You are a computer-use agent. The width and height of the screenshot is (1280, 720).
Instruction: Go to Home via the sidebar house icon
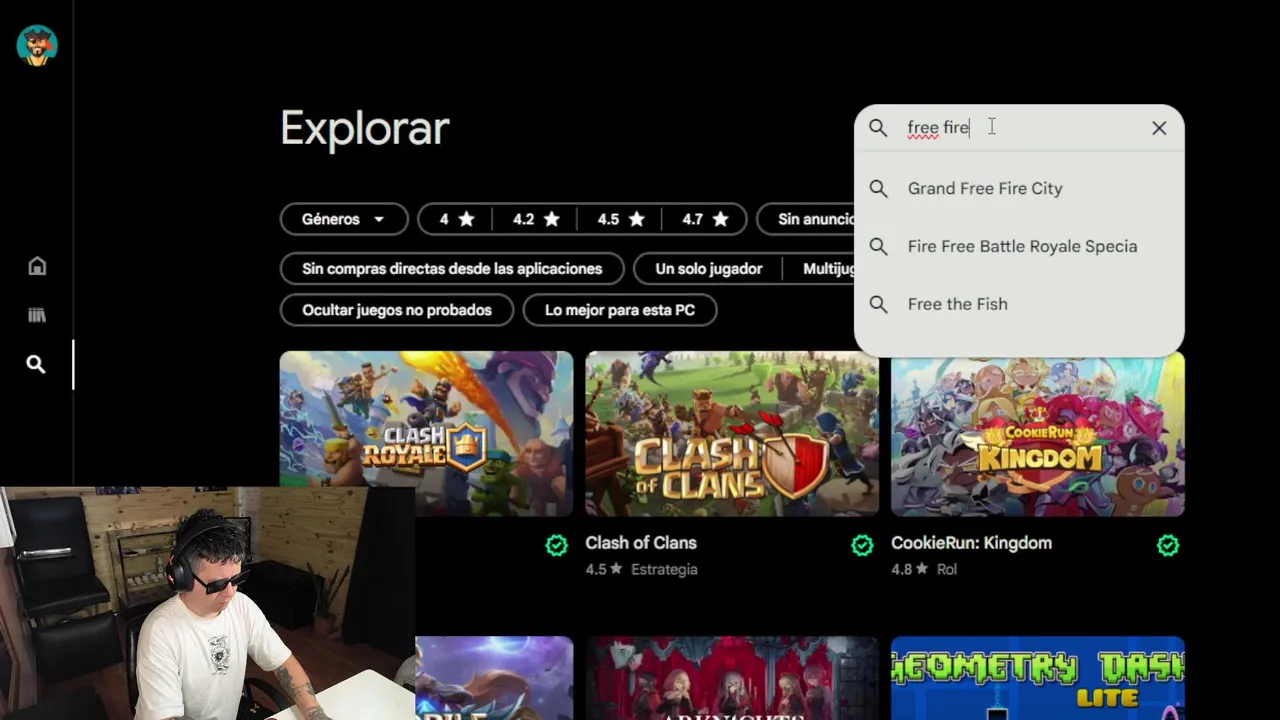click(37, 266)
